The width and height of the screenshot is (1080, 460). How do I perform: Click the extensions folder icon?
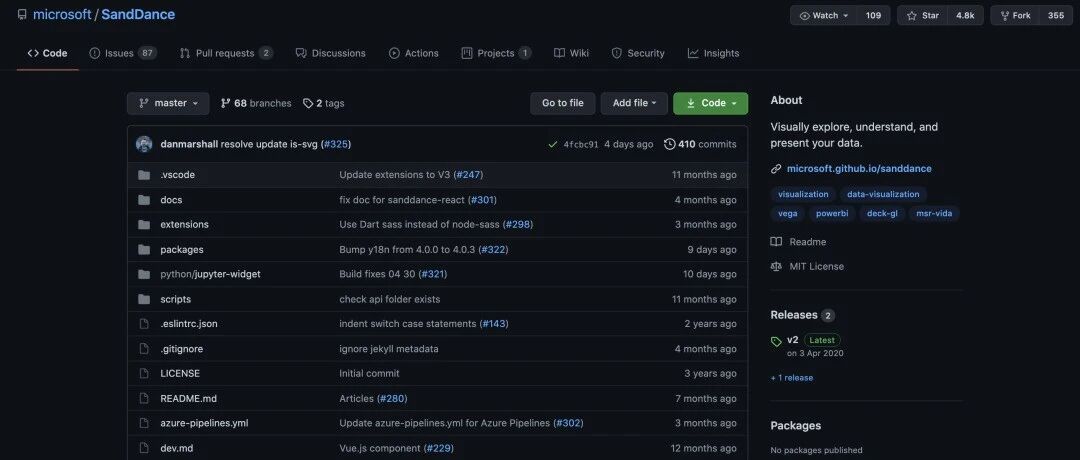(144, 224)
